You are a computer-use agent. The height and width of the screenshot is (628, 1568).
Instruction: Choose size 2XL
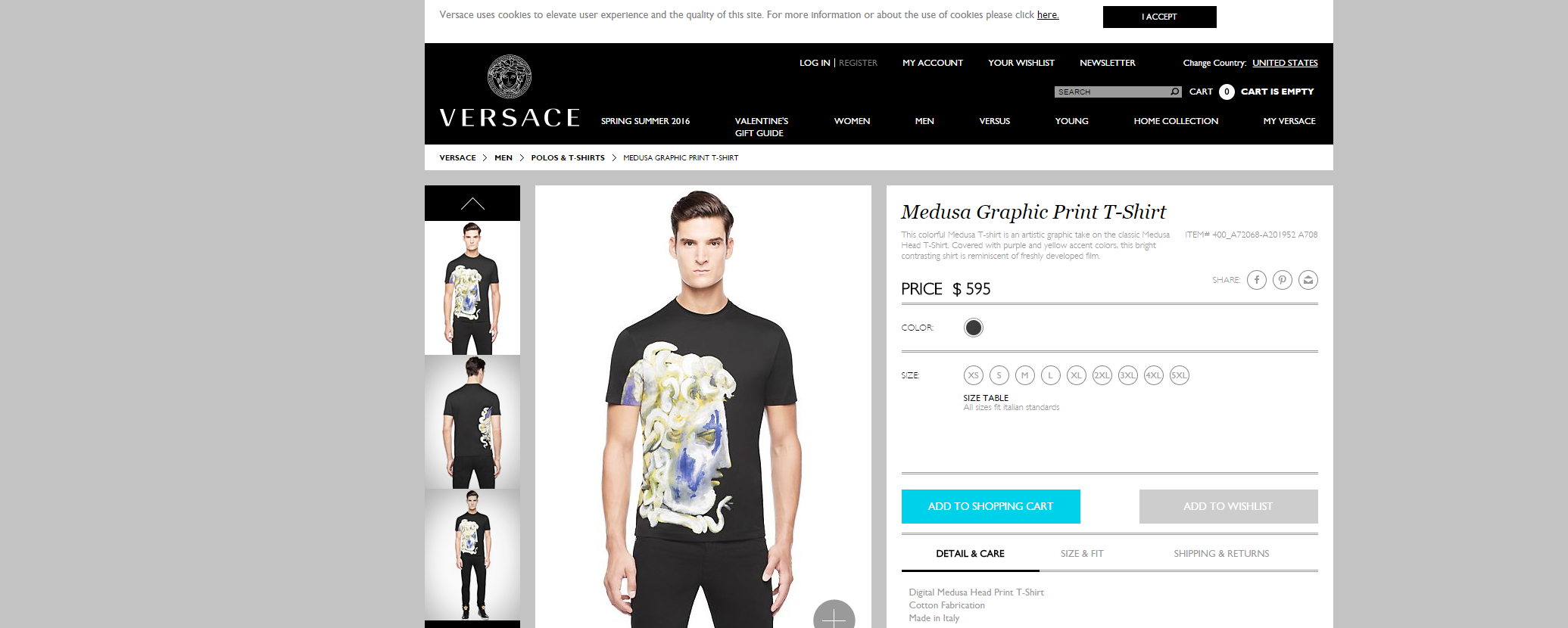pos(1102,375)
